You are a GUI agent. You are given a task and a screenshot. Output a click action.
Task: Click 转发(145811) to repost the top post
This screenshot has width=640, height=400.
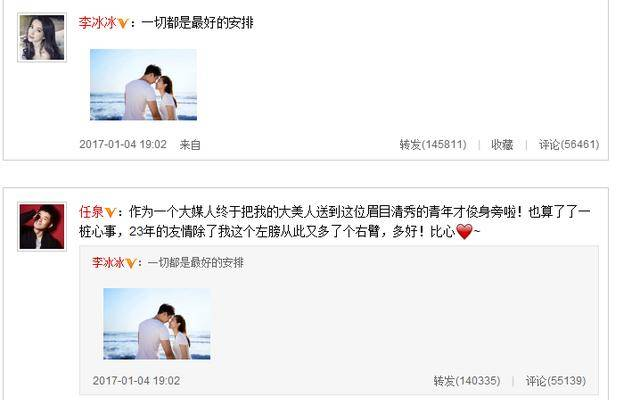[x=433, y=144]
